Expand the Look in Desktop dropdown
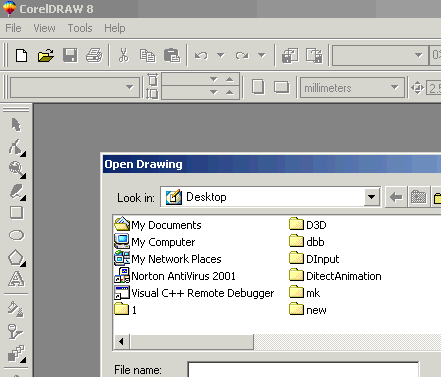 [371, 197]
